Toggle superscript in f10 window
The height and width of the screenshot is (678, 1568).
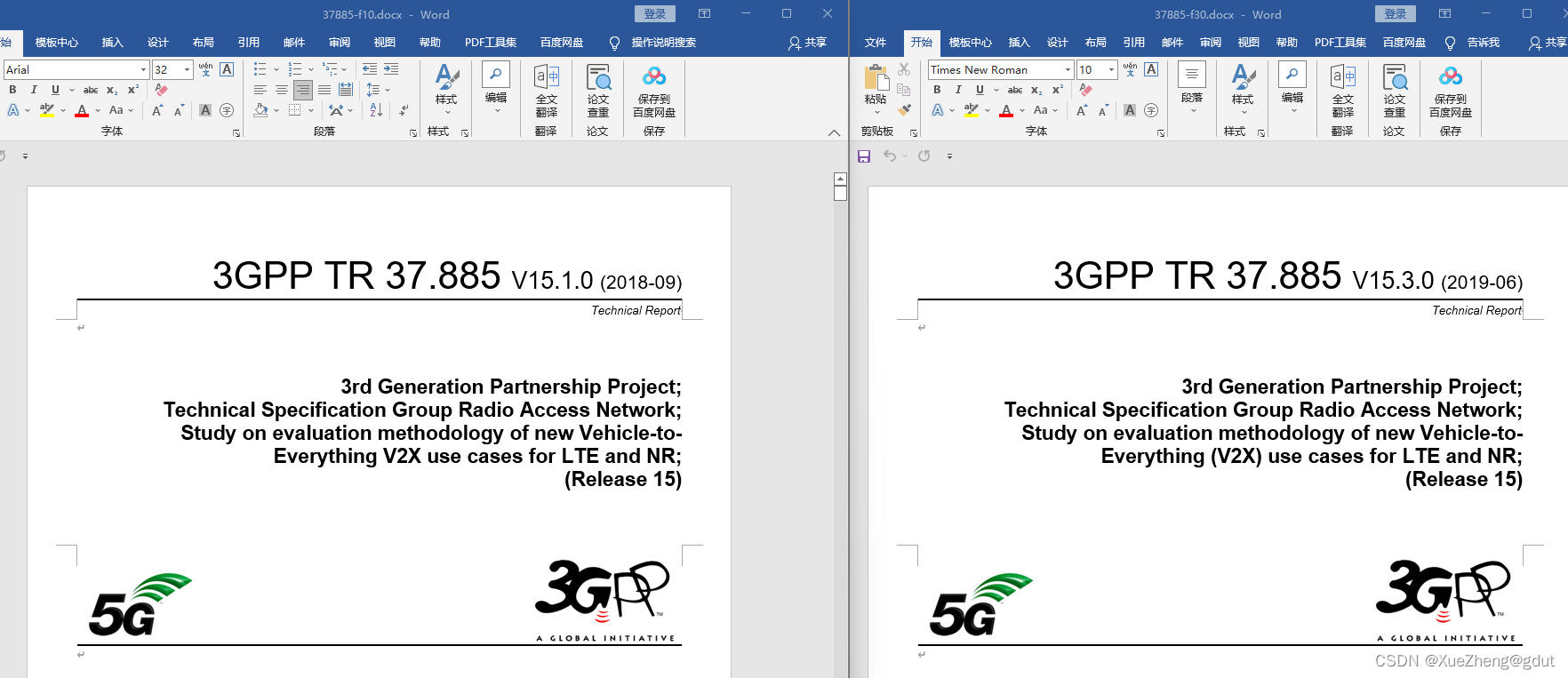[133, 90]
